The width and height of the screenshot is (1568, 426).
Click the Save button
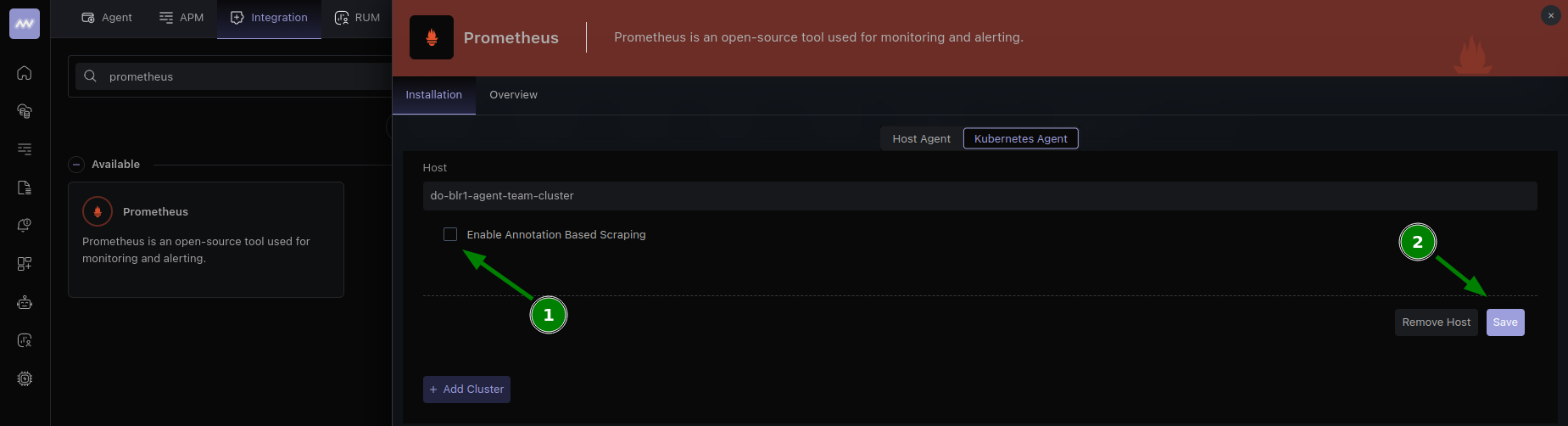pyautogui.click(x=1505, y=322)
